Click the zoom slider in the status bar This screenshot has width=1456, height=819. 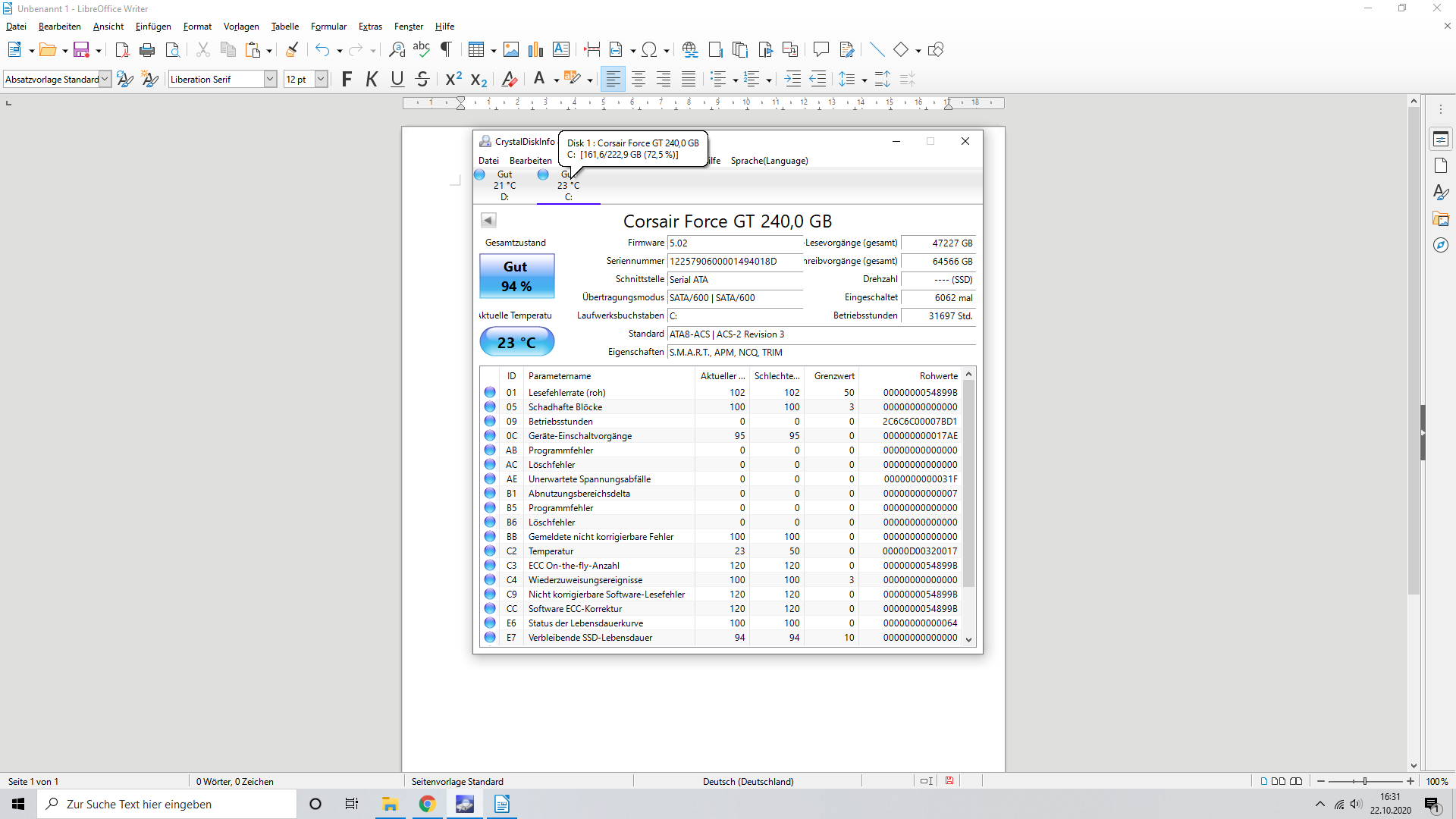[x=1365, y=781]
